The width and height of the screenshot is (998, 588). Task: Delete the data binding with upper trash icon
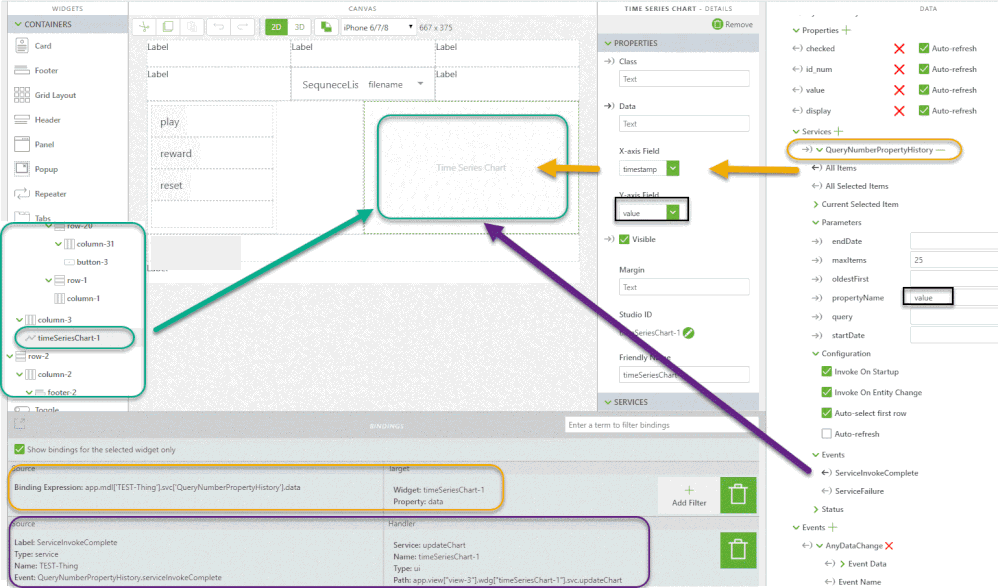[x=738, y=495]
